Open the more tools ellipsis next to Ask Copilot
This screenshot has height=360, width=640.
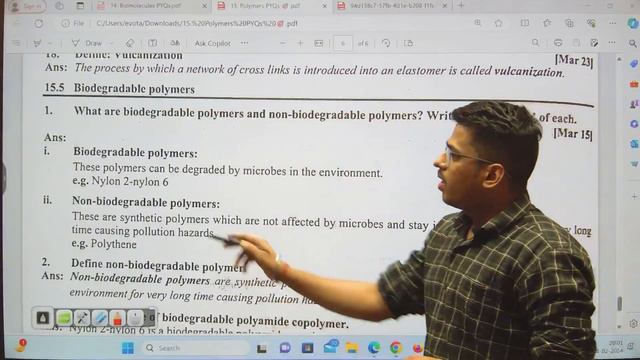point(244,43)
